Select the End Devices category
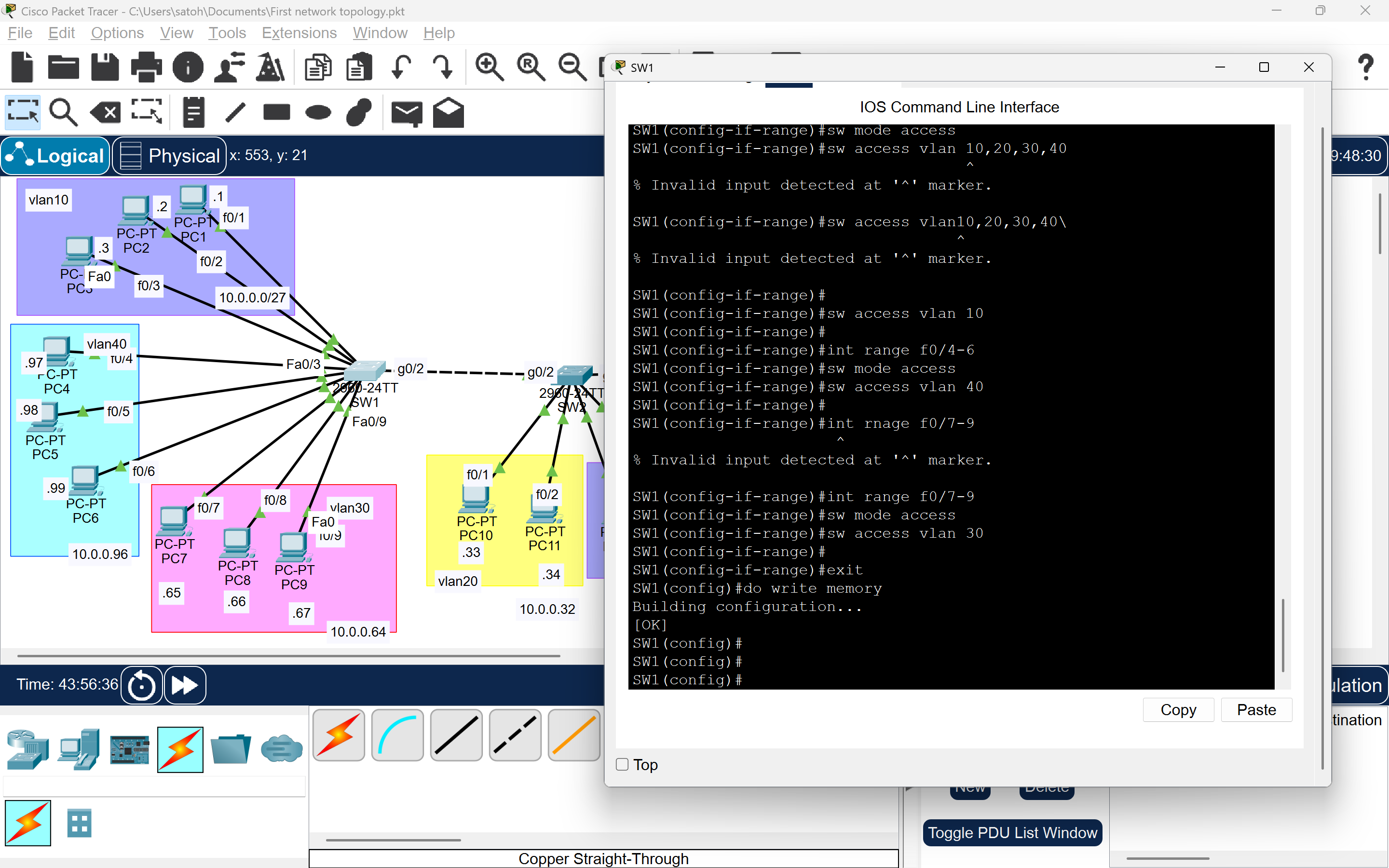This screenshot has width=1389, height=868. [x=78, y=749]
